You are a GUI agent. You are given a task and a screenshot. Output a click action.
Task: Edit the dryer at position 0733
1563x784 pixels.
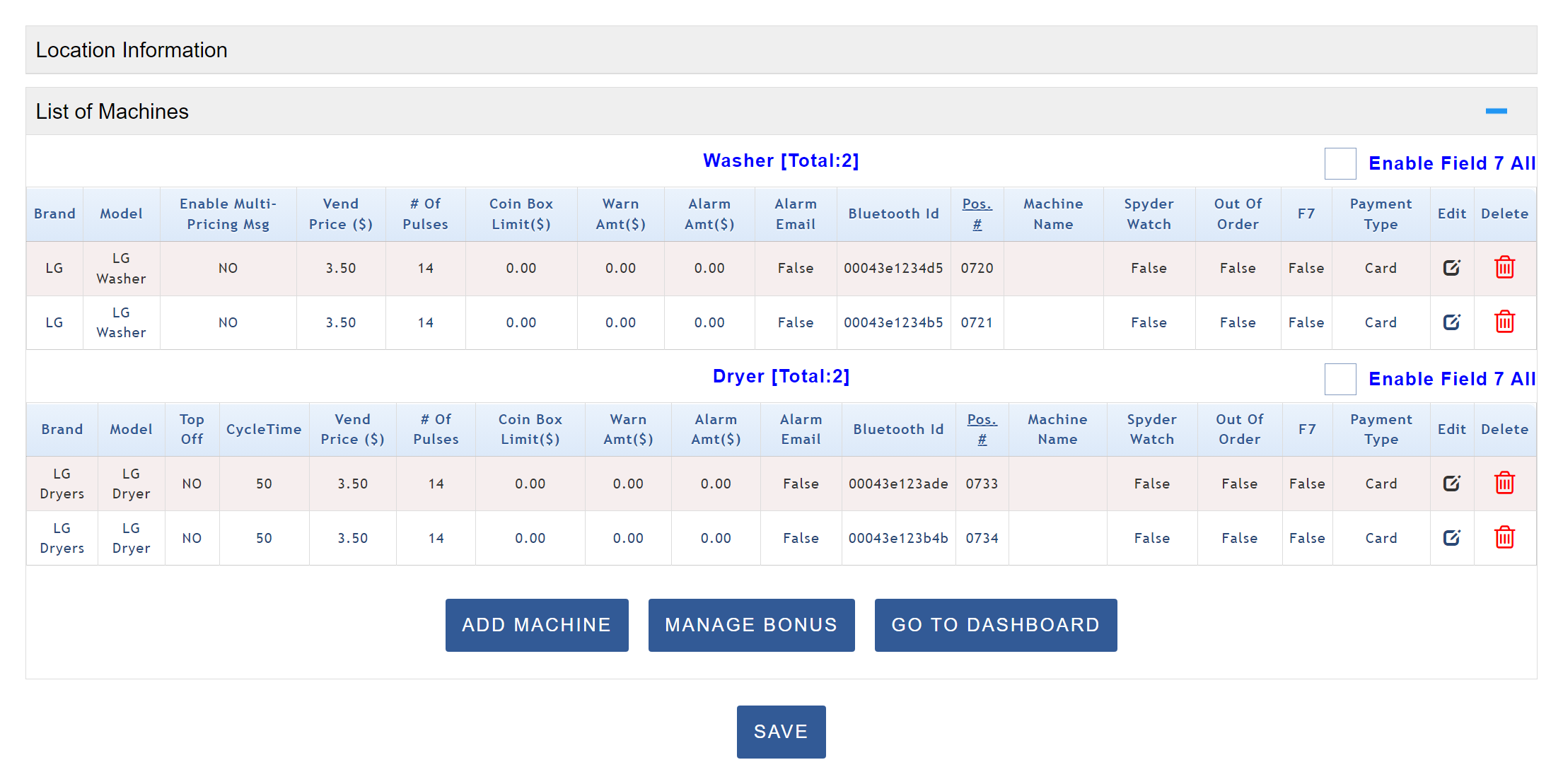(1451, 484)
